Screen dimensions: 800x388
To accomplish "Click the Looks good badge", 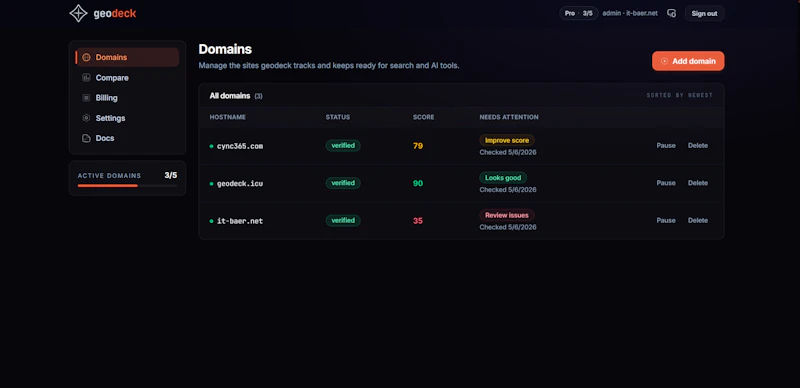I will coord(503,178).
